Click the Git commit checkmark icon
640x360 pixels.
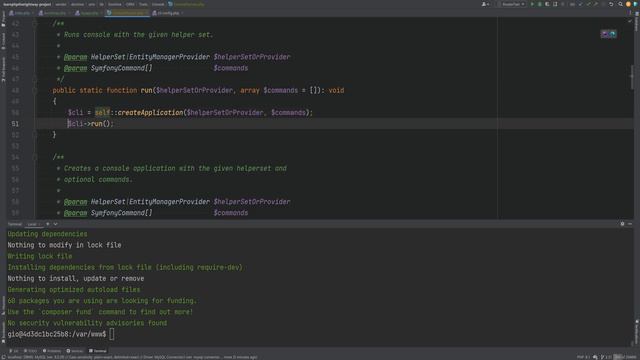coord(588,4)
